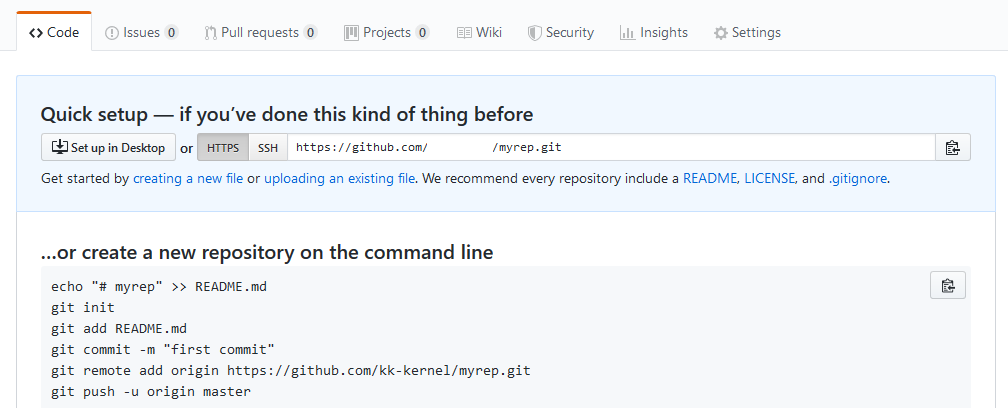Open the Issues tab
The height and width of the screenshot is (408, 1008).
point(141,32)
